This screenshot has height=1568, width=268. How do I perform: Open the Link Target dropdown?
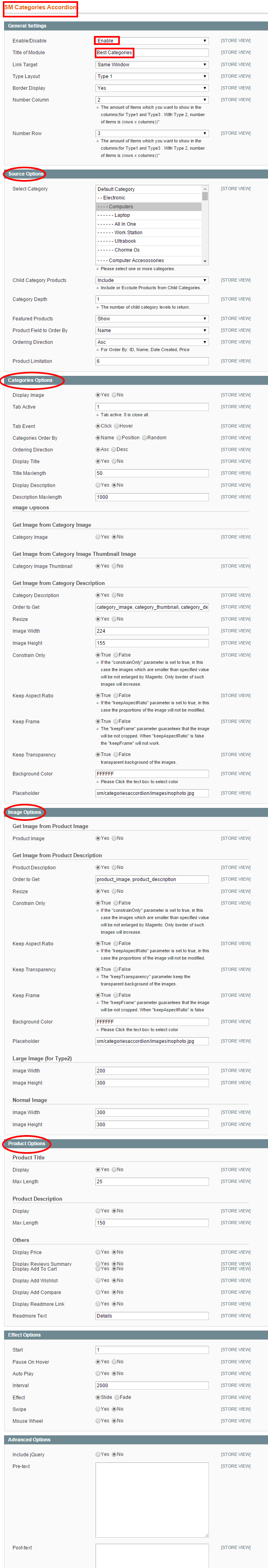(152, 64)
